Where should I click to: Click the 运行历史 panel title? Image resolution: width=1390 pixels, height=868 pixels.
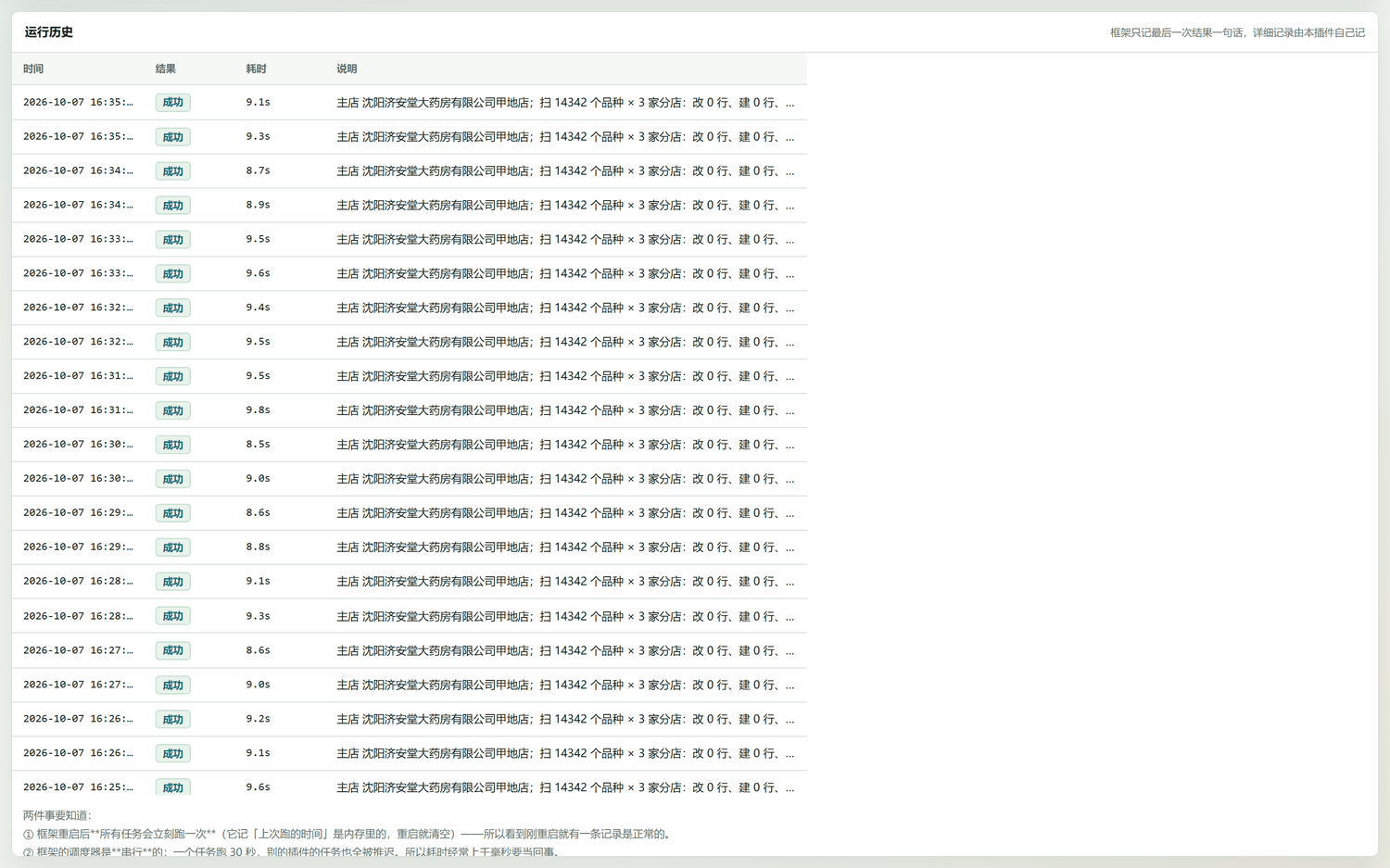(x=49, y=32)
